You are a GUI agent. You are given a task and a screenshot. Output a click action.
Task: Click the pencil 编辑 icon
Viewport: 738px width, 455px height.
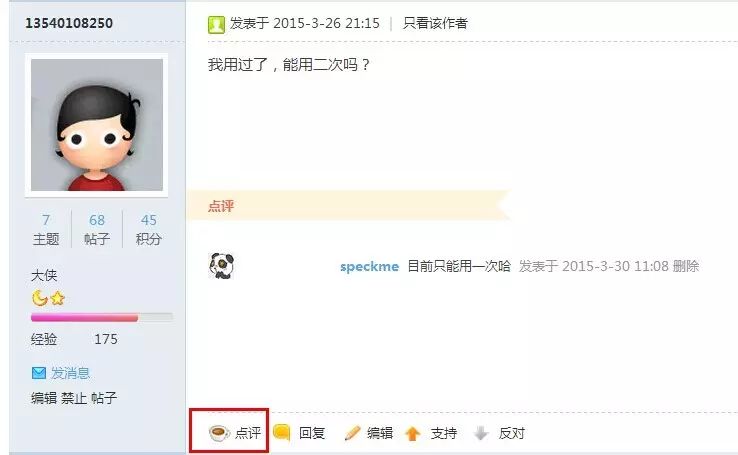tap(352, 433)
